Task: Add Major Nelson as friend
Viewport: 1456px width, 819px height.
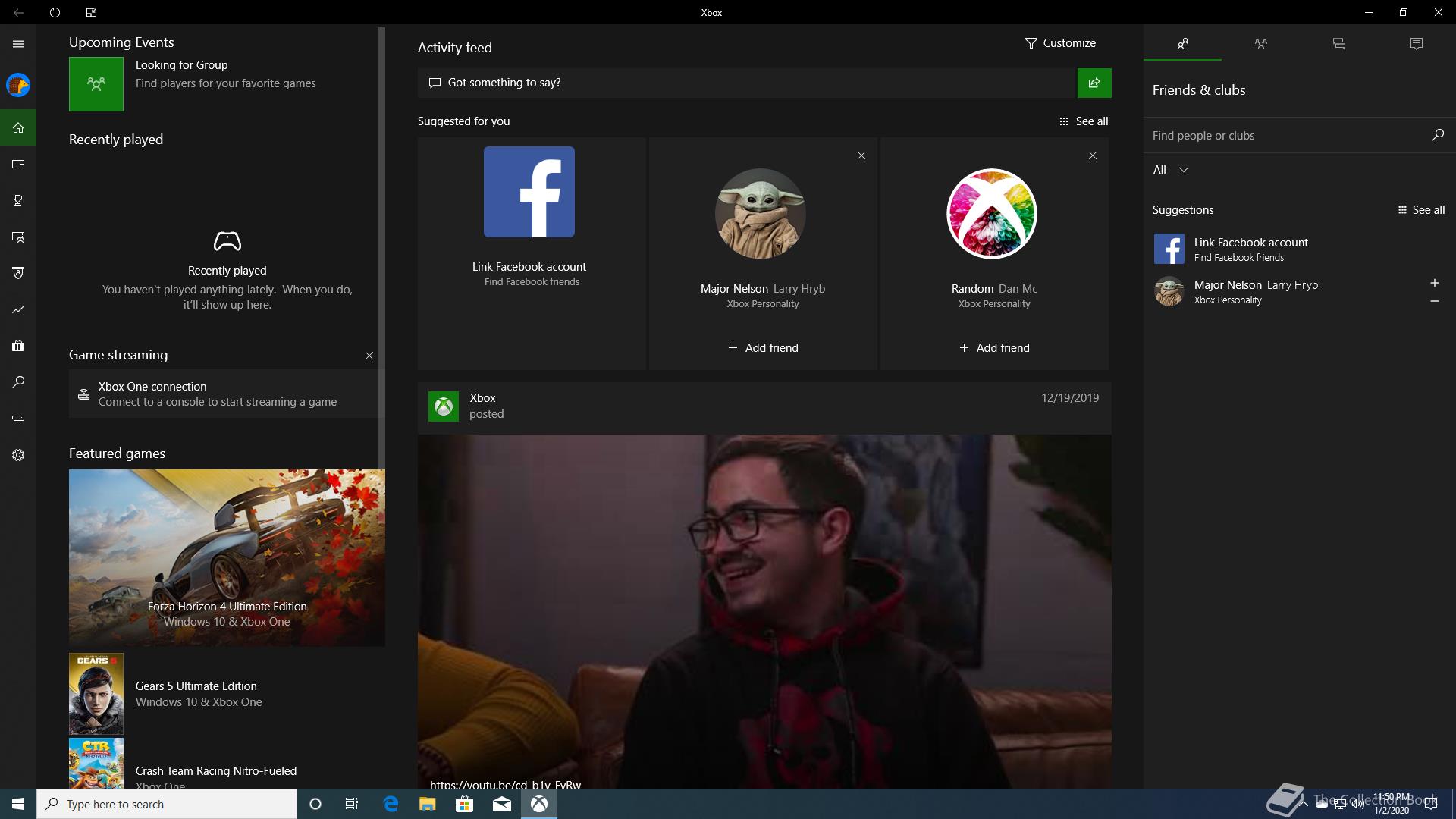Action: click(763, 348)
